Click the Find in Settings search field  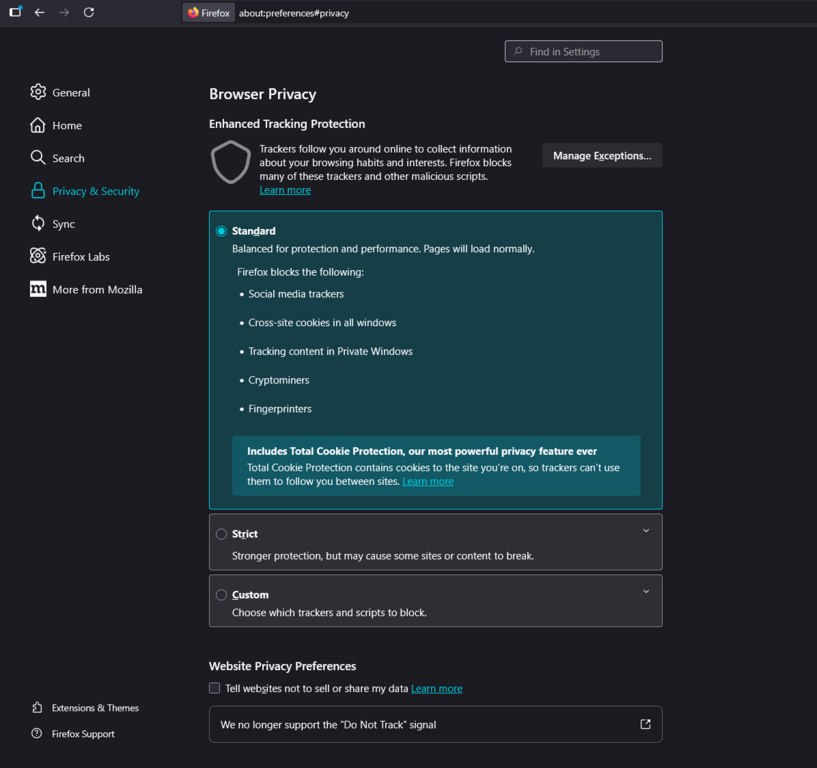click(x=583, y=51)
